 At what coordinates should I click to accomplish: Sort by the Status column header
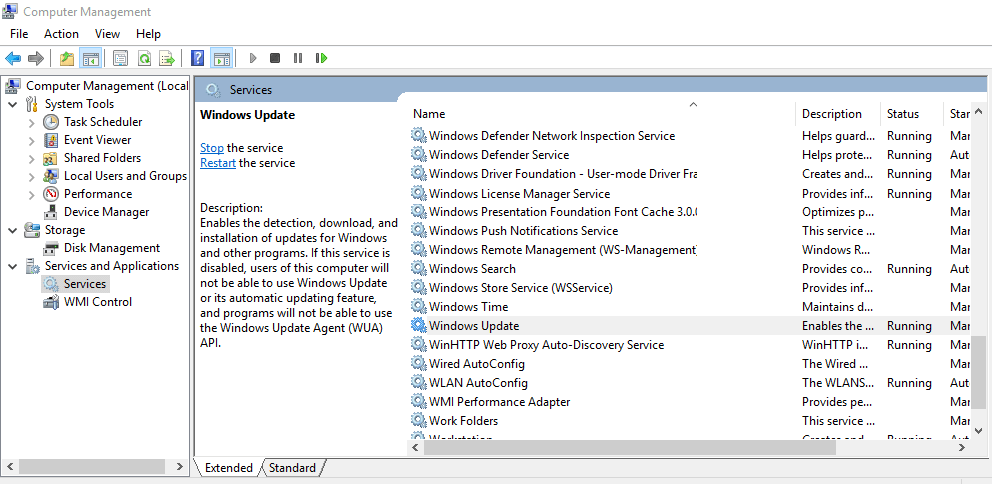pyautogui.click(x=911, y=114)
